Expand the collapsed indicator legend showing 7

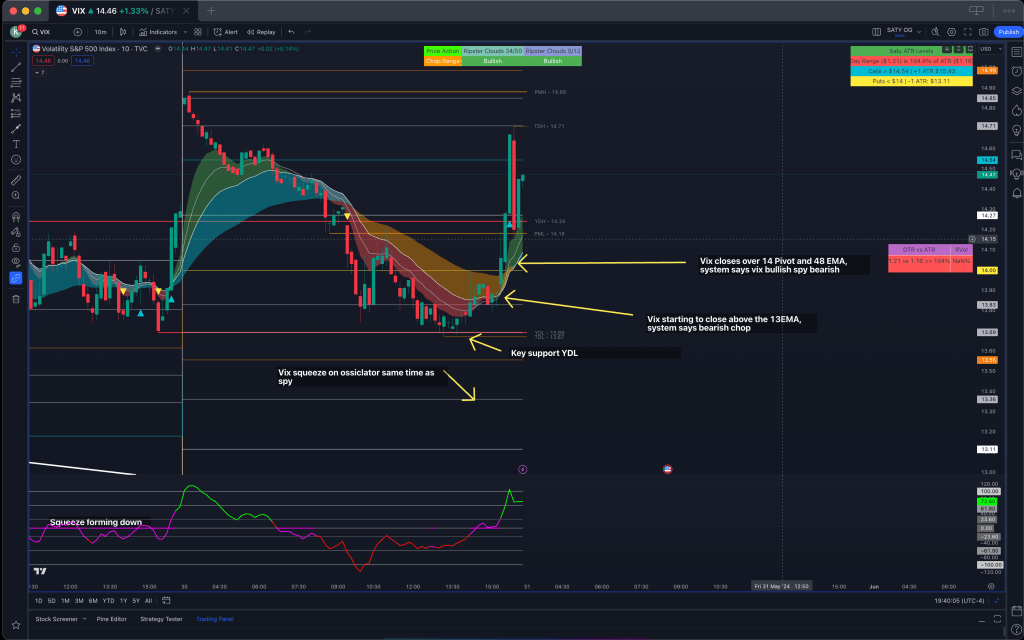pyautogui.click(x=38, y=73)
